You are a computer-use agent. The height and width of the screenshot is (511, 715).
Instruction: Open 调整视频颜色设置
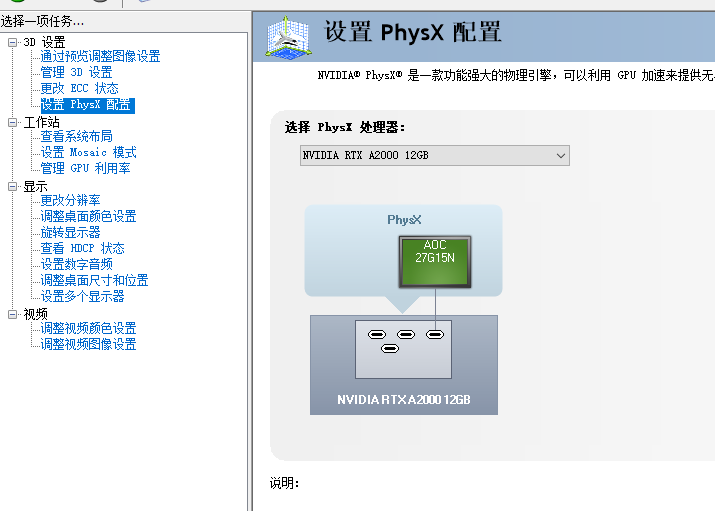pos(88,328)
